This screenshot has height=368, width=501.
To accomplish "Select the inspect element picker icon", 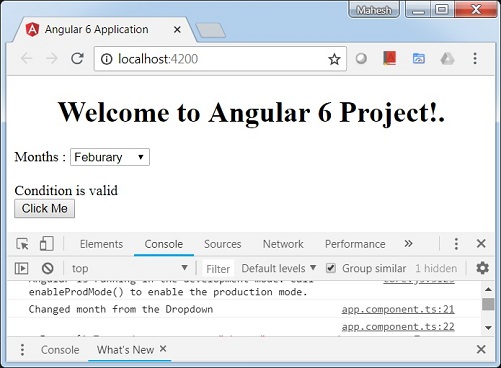I will pyautogui.click(x=22, y=244).
